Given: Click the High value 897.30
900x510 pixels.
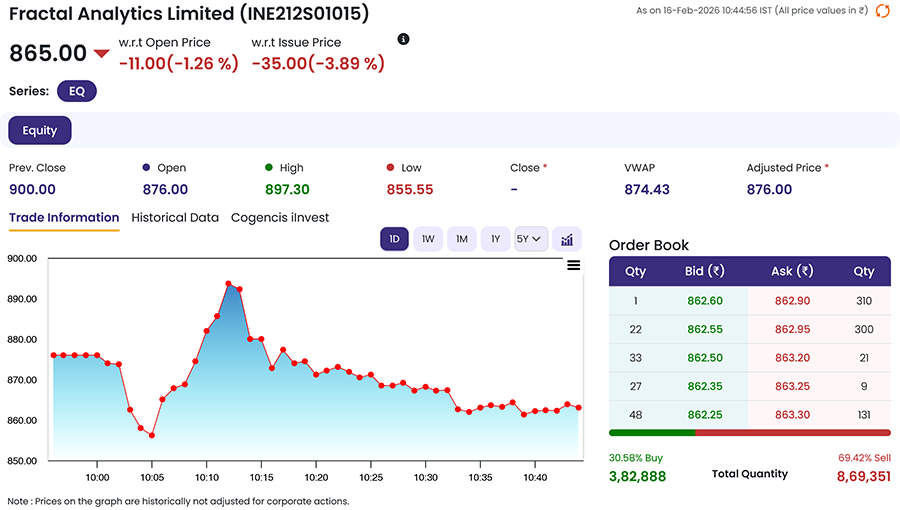Looking at the screenshot, I should point(287,189).
